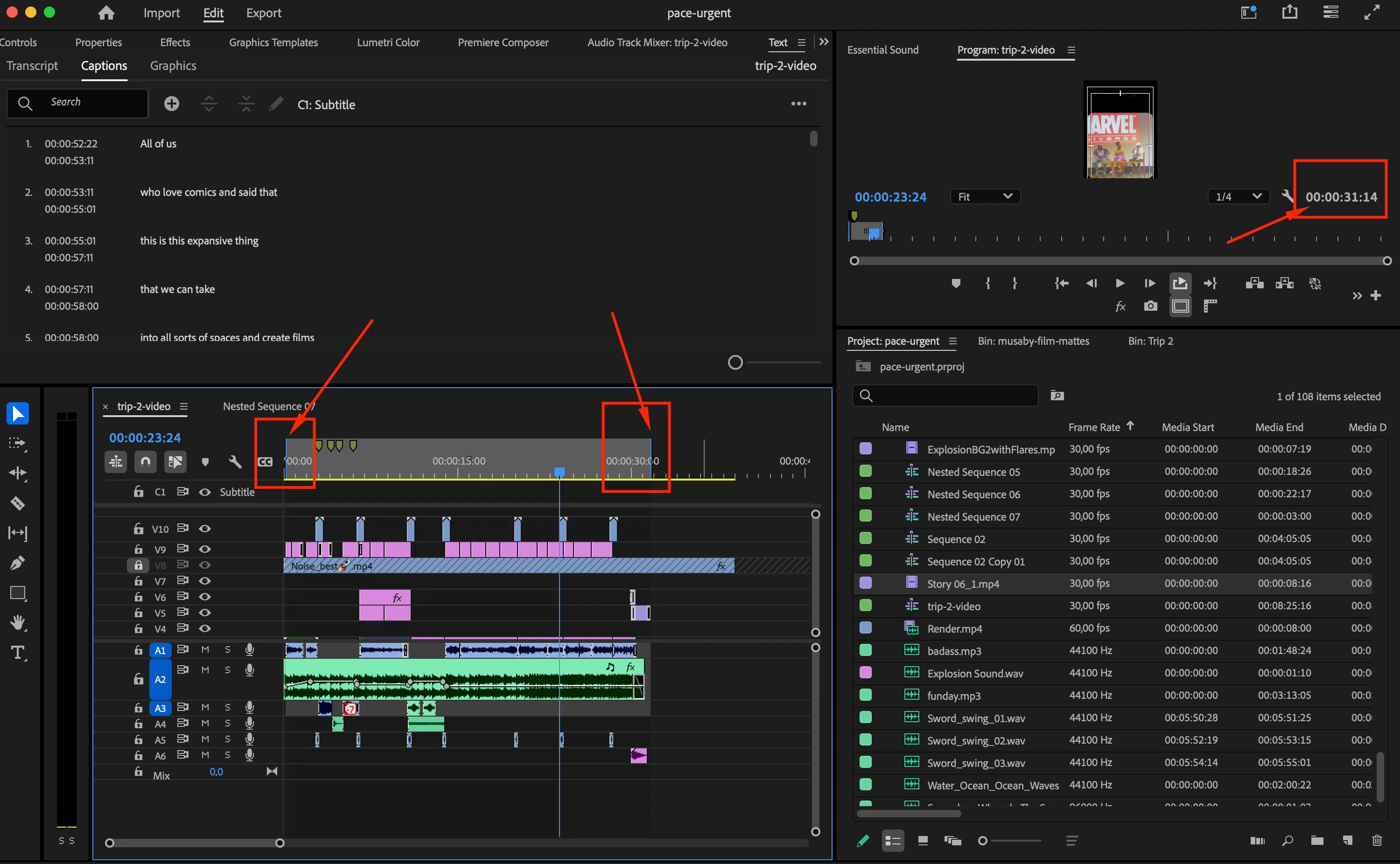This screenshot has height=864, width=1400.
Task: Select the Hand tool
Action: (x=17, y=623)
